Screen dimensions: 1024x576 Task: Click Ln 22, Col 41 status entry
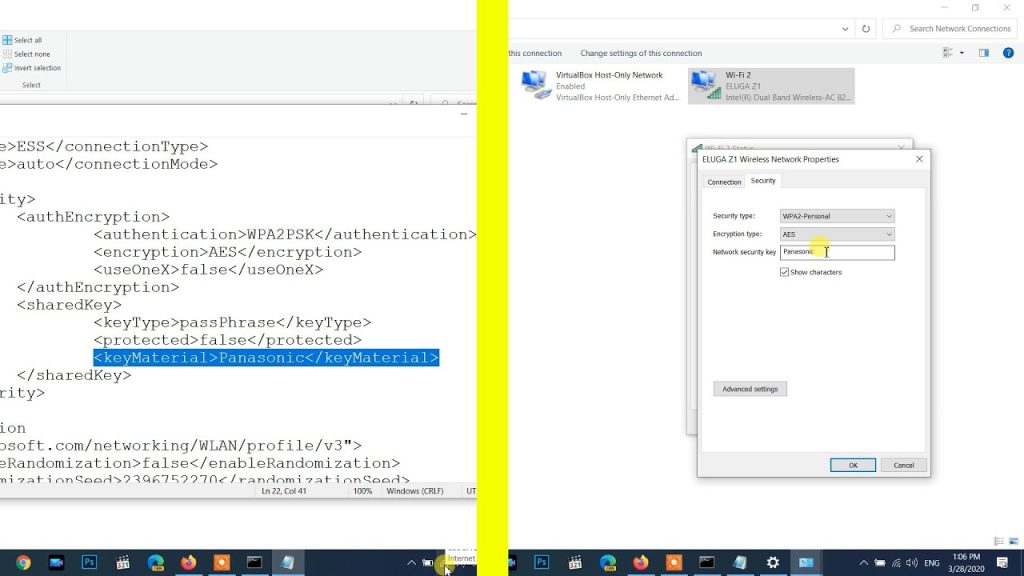[x=283, y=491]
